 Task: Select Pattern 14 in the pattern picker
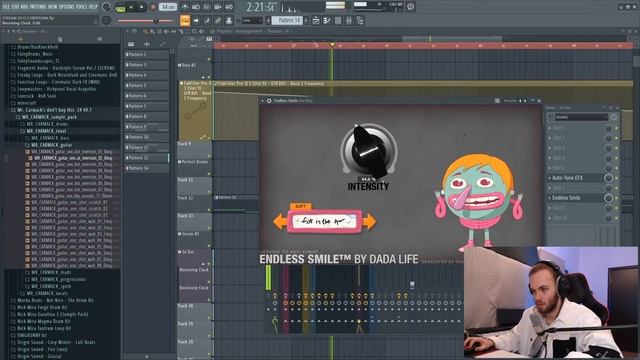(x=147, y=168)
